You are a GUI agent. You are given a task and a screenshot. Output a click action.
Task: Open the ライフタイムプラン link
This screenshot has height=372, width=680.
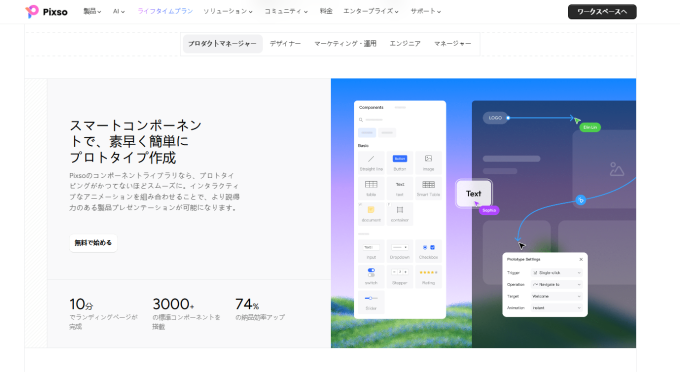(165, 11)
